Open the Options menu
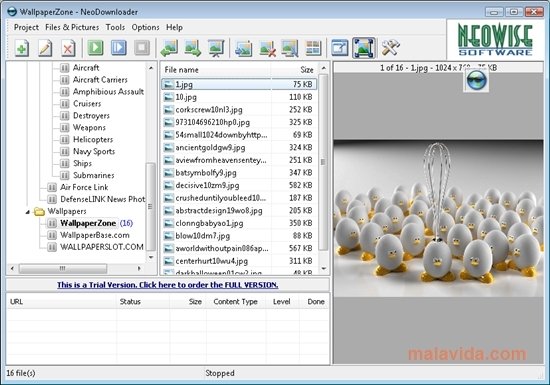Image resolution: width=550 pixels, height=385 pixels. 145,27
